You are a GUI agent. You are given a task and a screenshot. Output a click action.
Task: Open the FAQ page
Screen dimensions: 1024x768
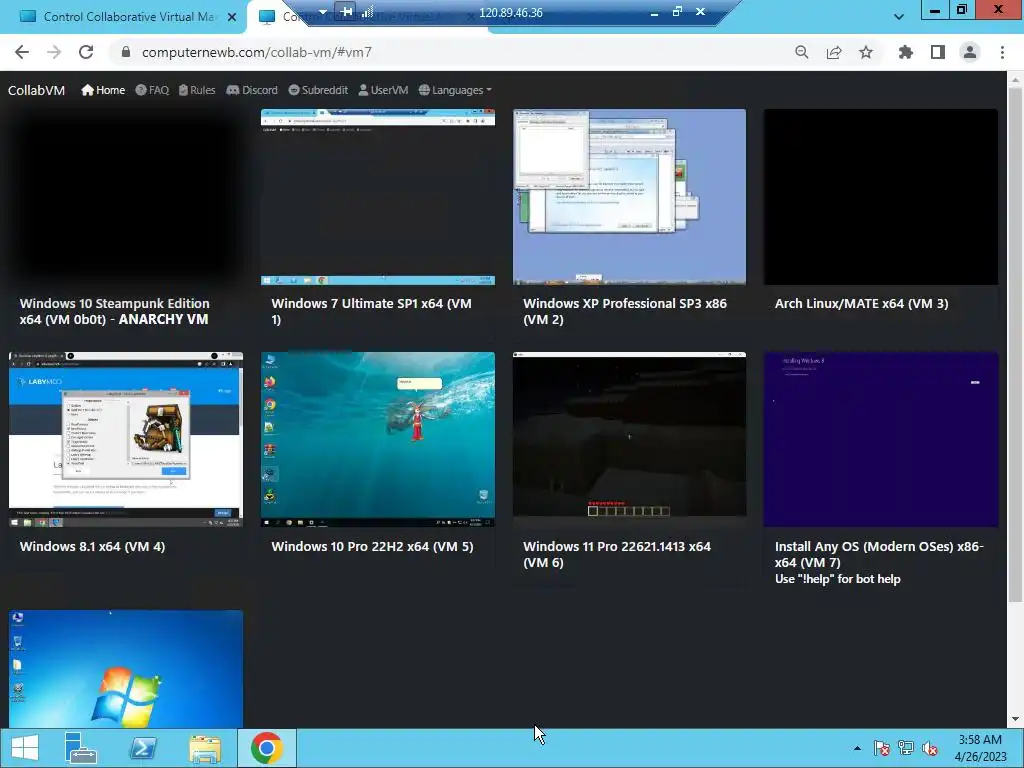(152, 90)
